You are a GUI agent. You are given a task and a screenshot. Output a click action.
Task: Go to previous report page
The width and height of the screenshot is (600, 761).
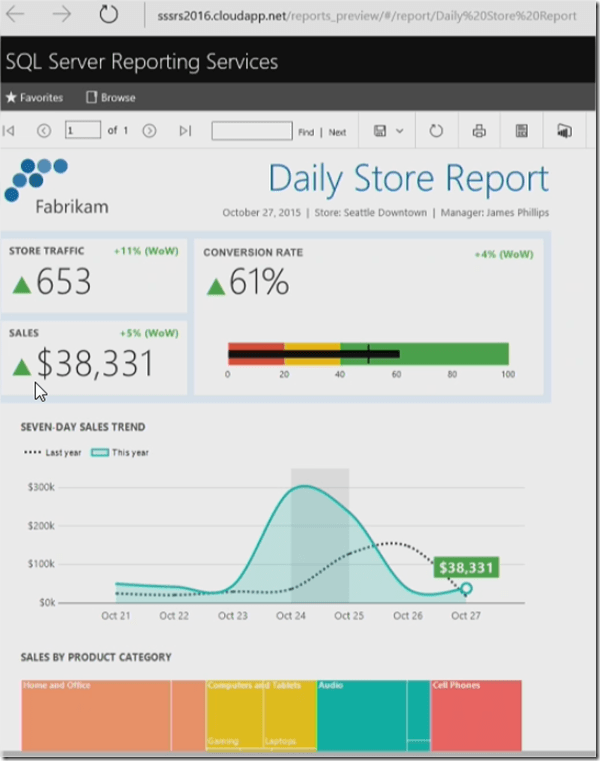(x=43, y=131)
